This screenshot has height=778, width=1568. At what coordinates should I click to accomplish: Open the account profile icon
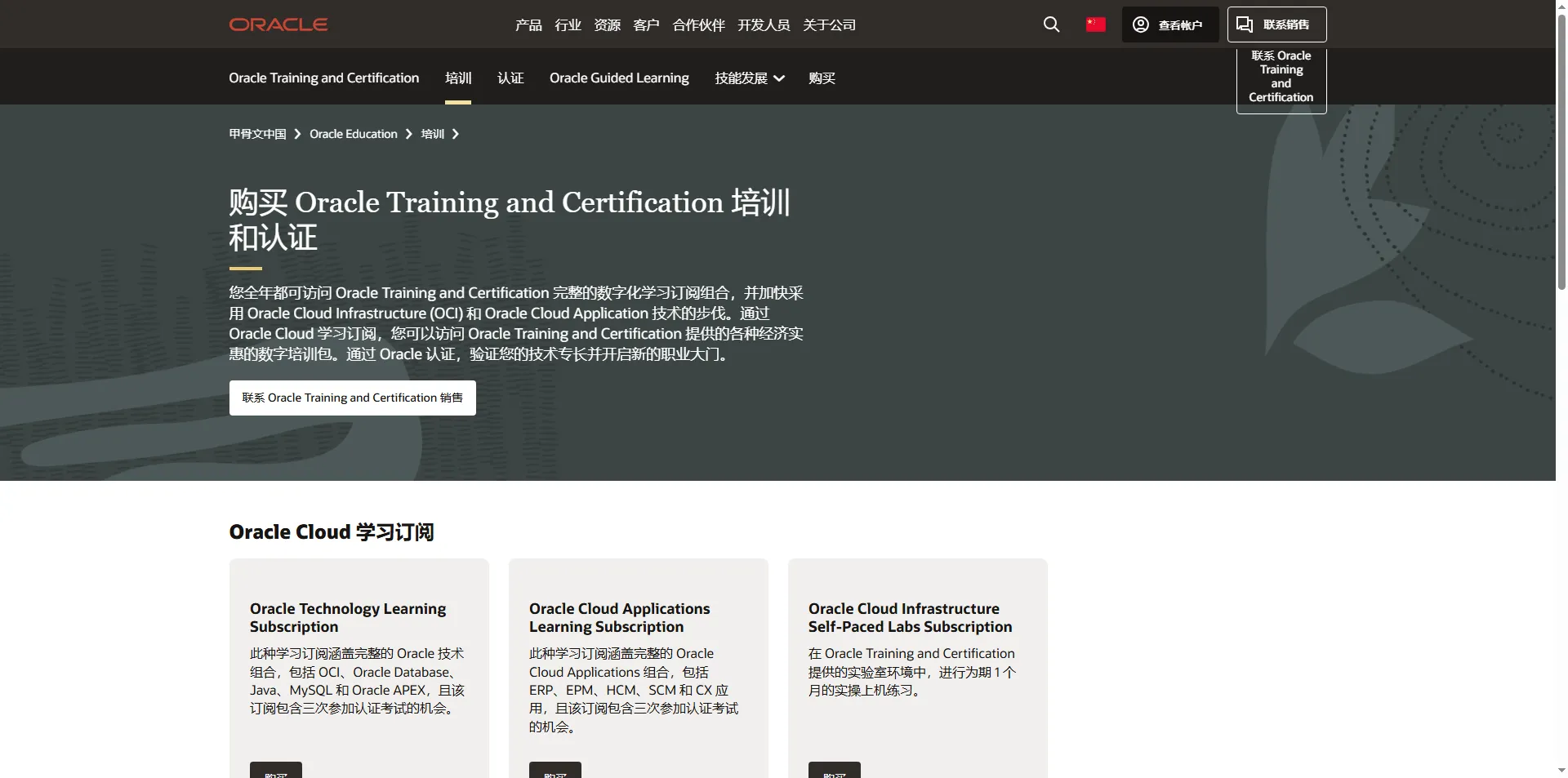pos(1140,24)
